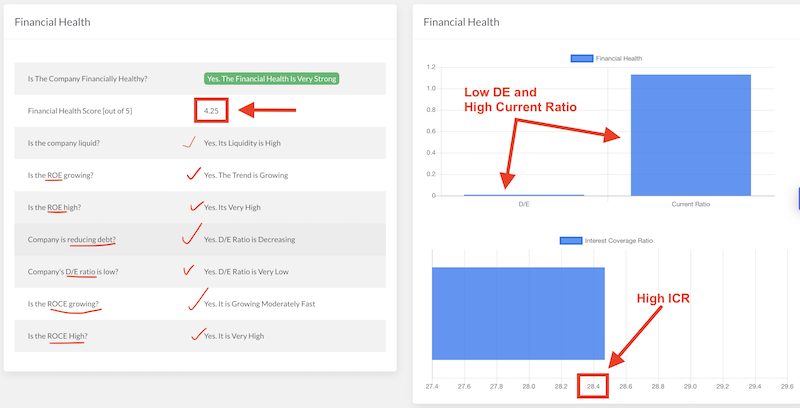Click the 'Financial Health' legend label
The width and height of the screenshot is (800, 408).
619,58
